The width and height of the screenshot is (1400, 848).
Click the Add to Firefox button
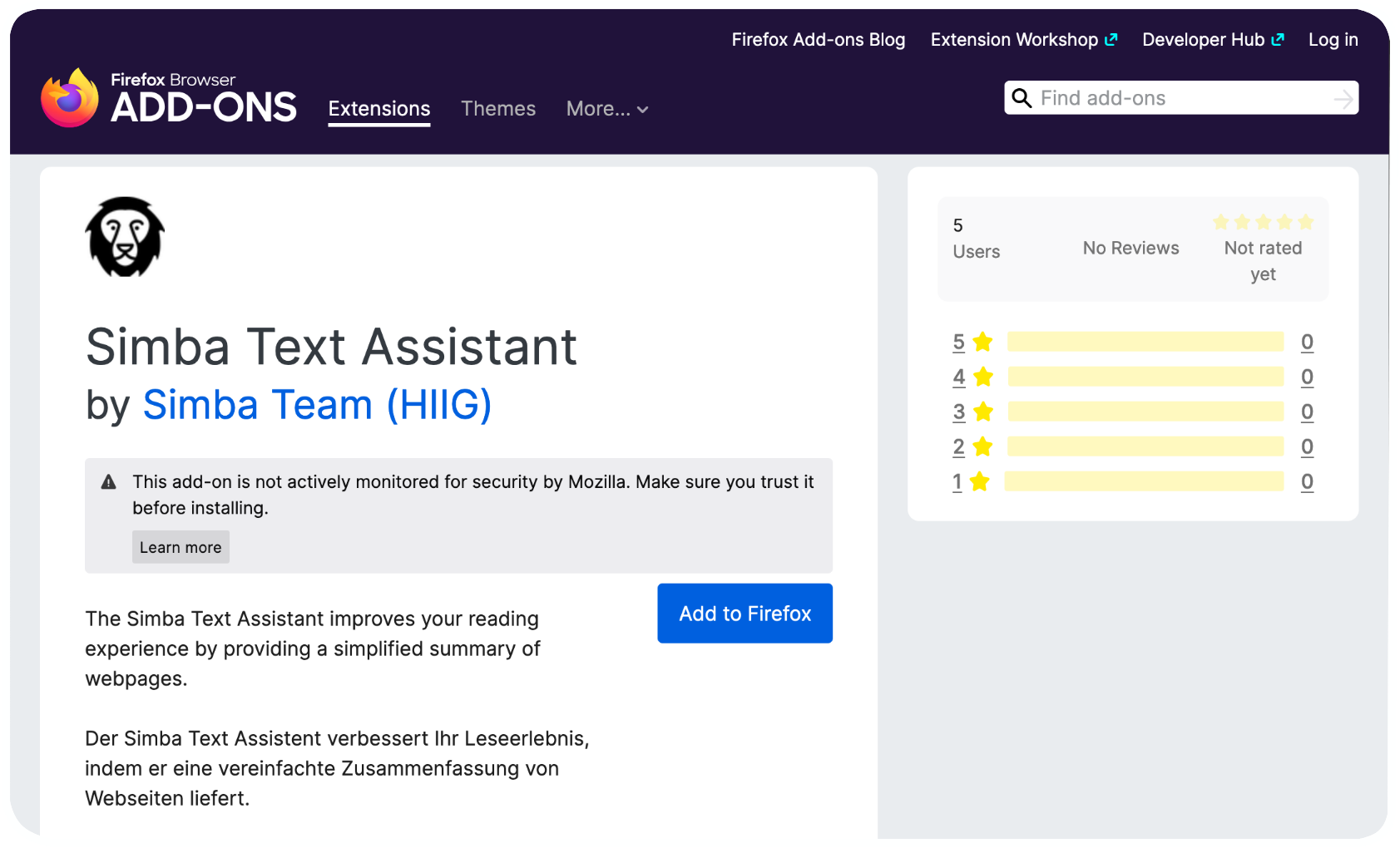click(745, 614)
